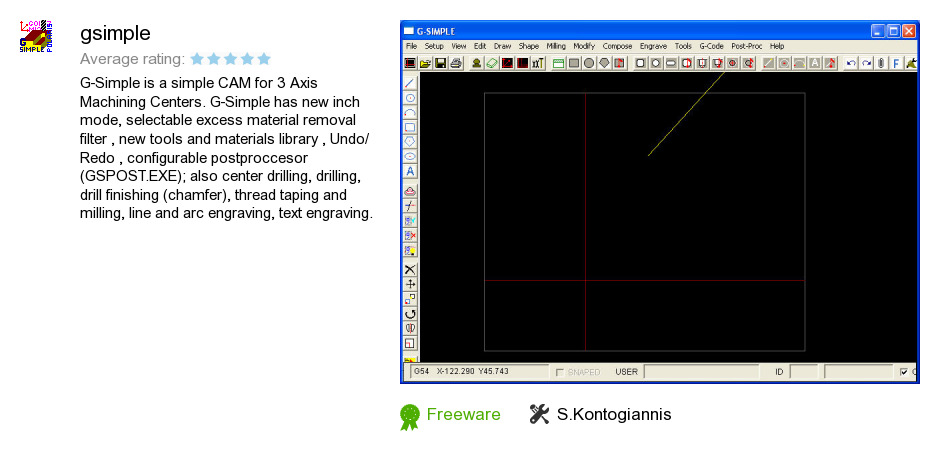Open the Help menu
The height and width of the screenshot is (461, 940).
777,46
